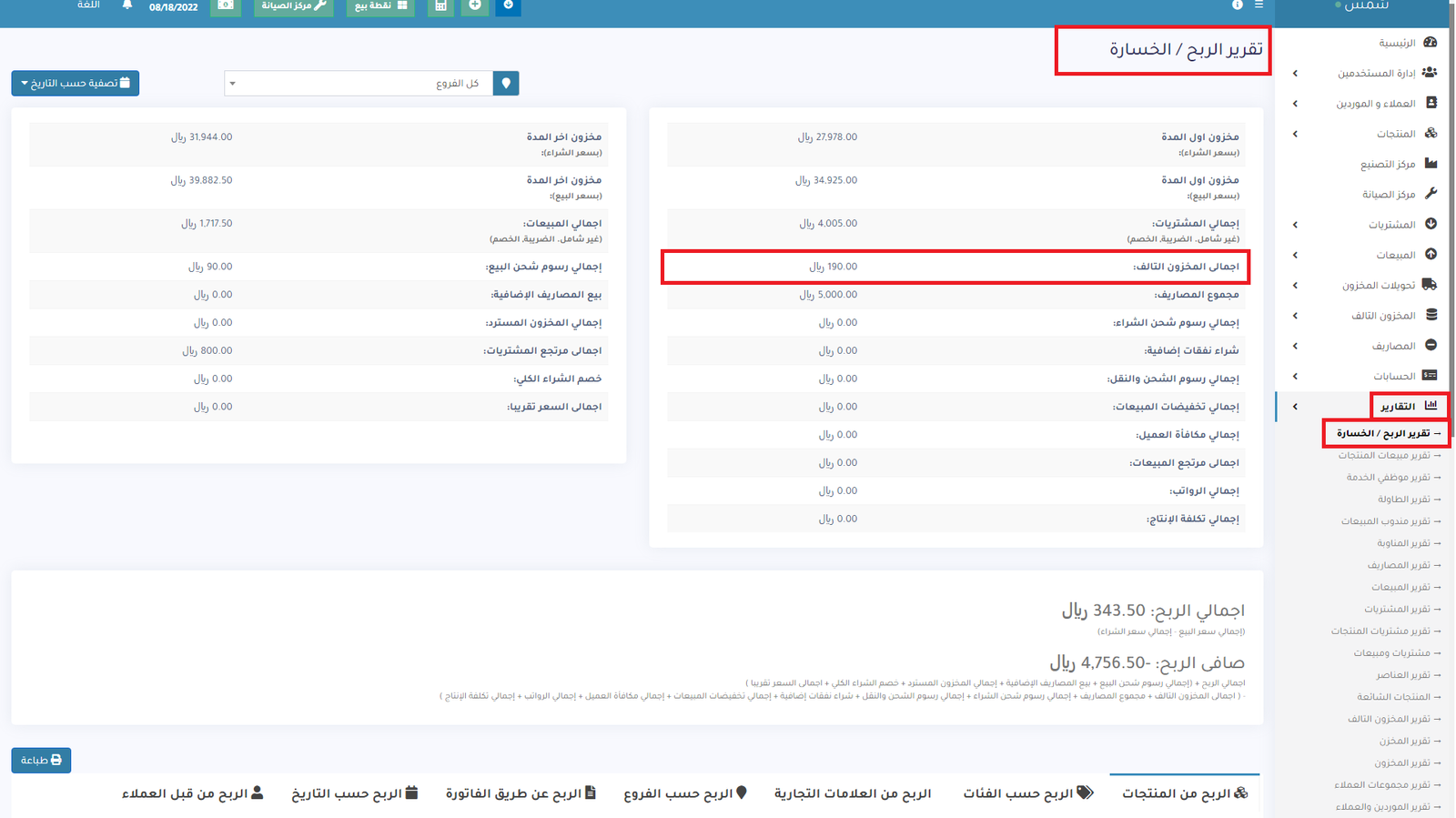Image resolution: width=1456 pixels, height=818 pixels.
Task: Open the calculator icon in top bar
Action: pyautogui.click(x=440, y=6)
